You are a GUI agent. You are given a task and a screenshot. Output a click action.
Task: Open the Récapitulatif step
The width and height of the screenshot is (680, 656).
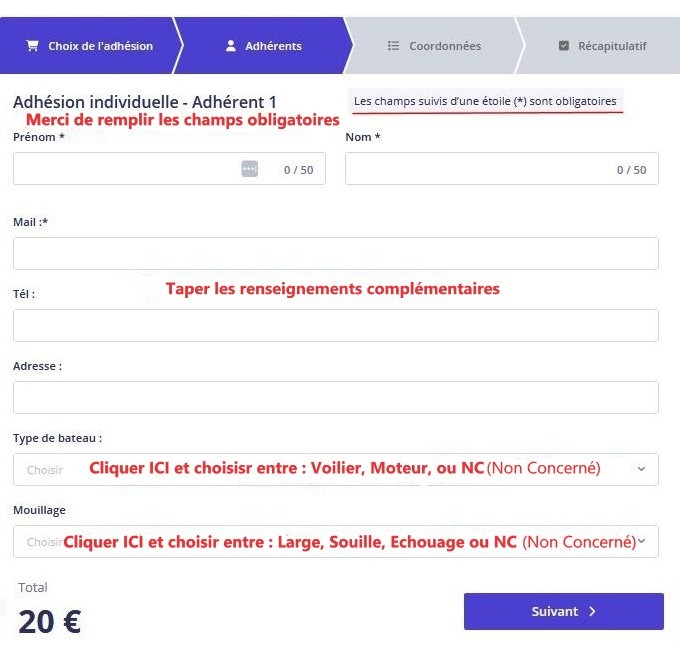point(612,46)
